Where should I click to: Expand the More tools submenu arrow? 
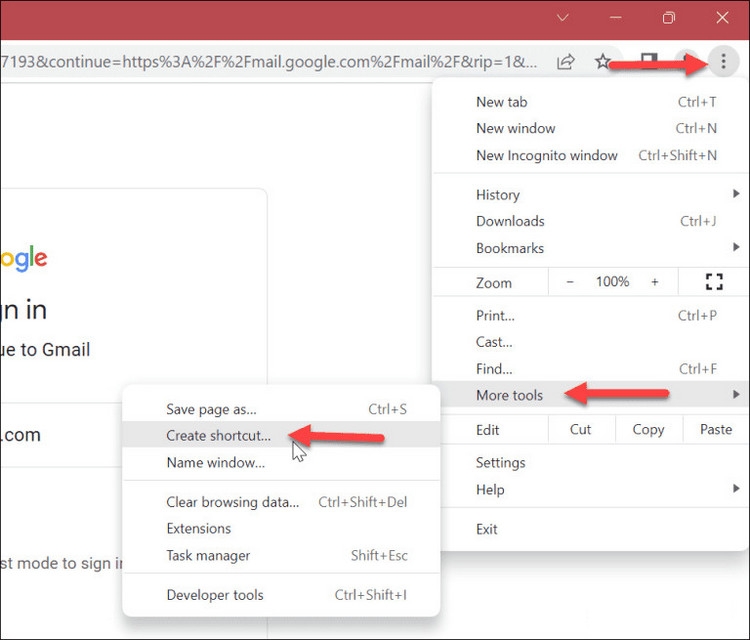point(736,394)
